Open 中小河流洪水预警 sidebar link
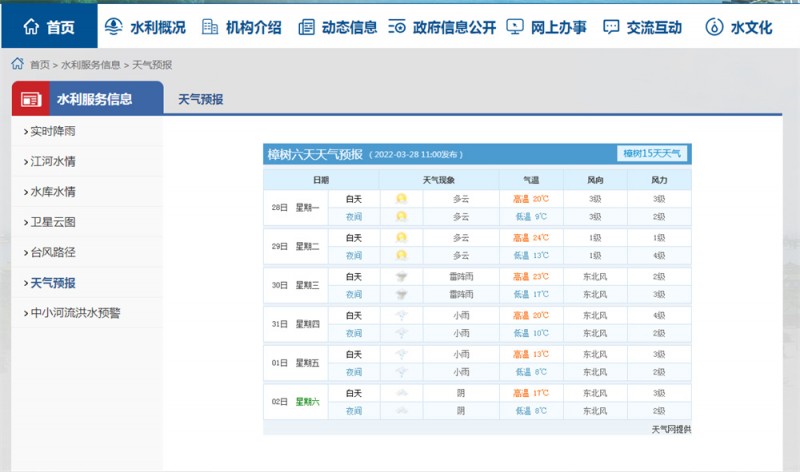Screen dimensions: 800x472 coord(75,313)
